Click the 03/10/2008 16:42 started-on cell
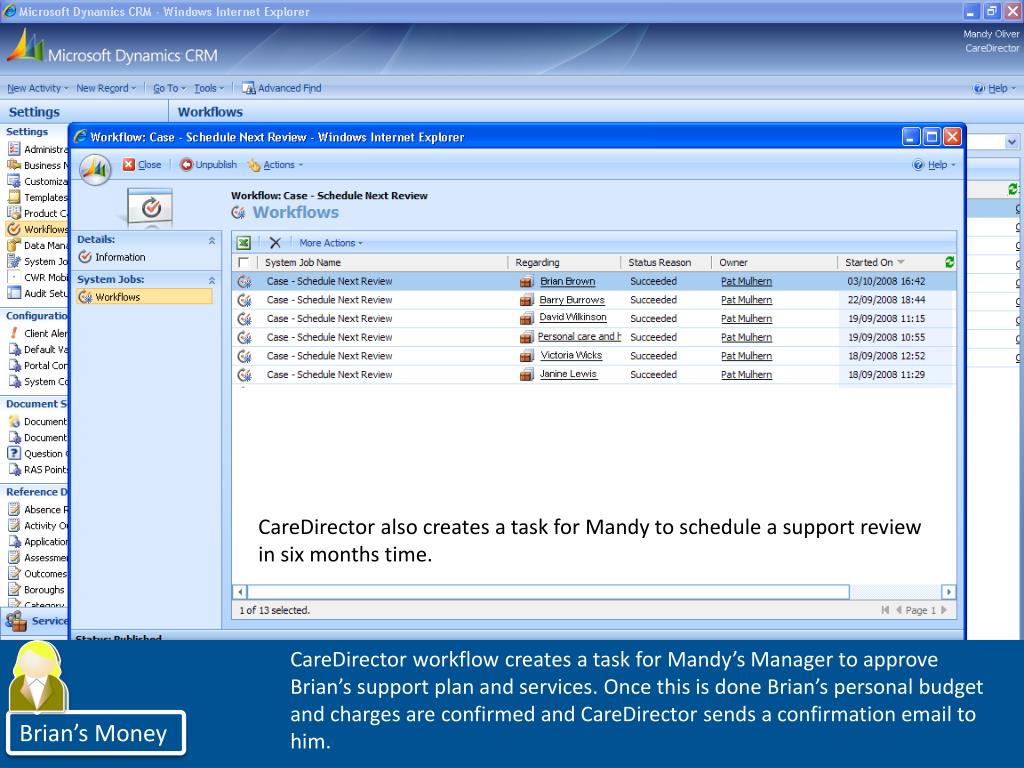1024x768 pixels. click(886, 281)
